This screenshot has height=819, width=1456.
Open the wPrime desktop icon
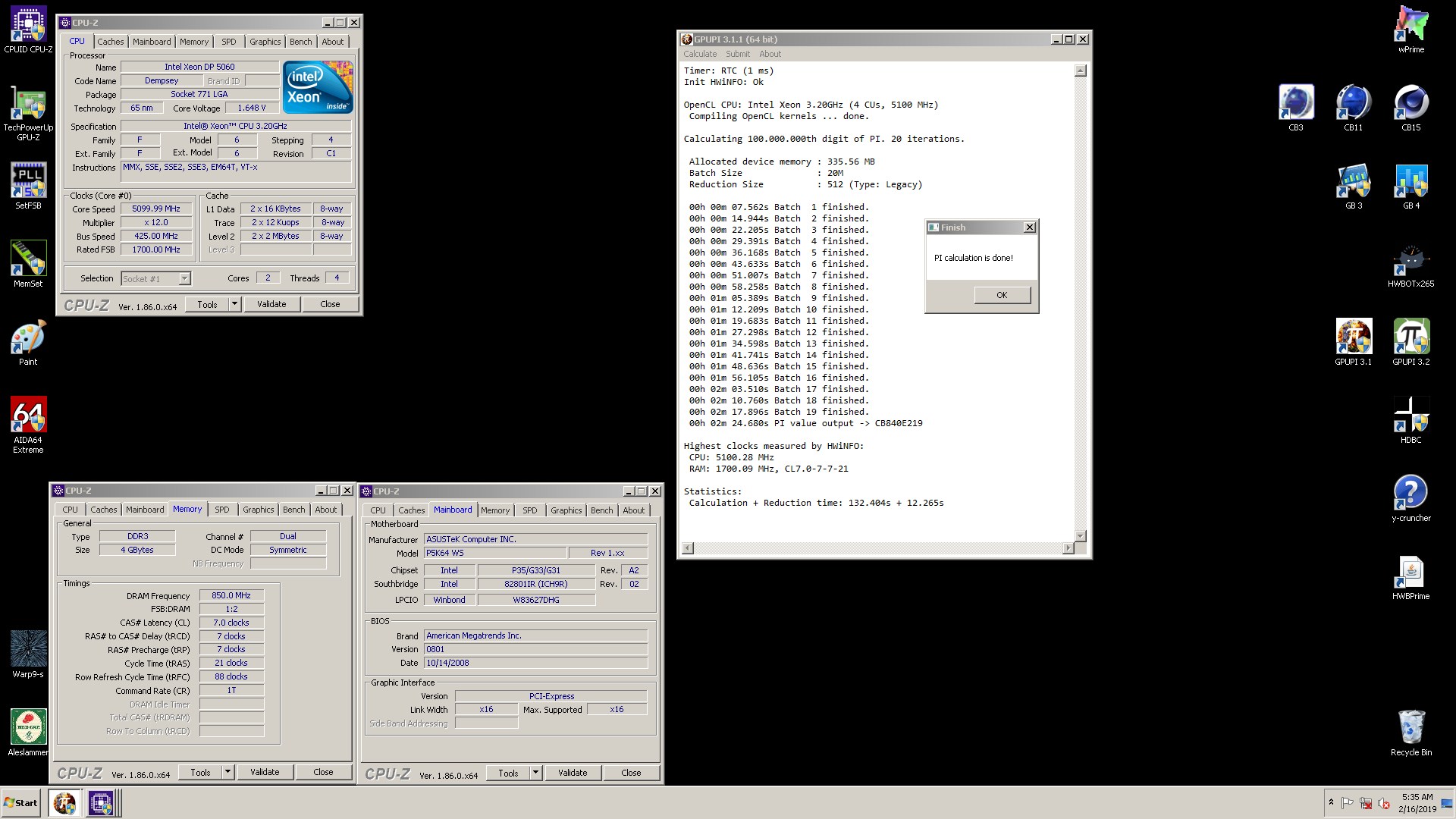(1410, 30)
